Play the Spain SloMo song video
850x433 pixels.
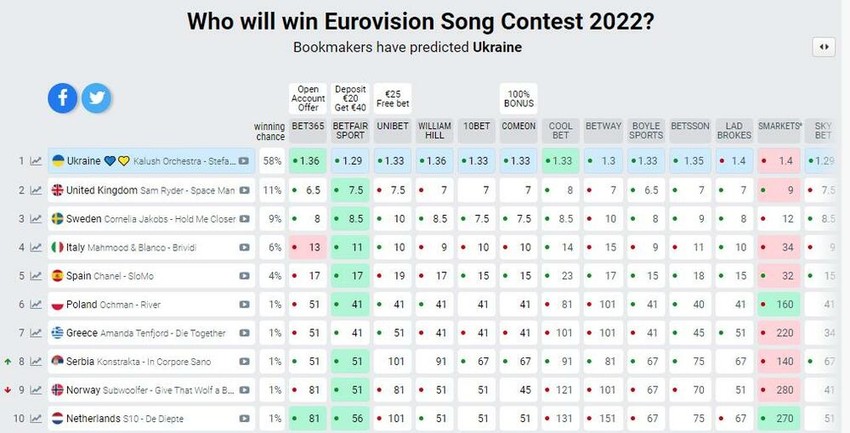tap(244, 276)
